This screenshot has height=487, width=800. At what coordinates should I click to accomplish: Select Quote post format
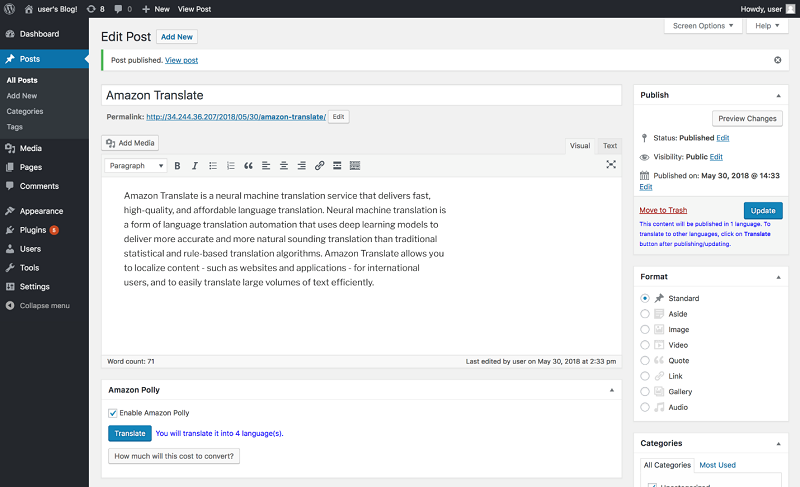click(645, 361)
